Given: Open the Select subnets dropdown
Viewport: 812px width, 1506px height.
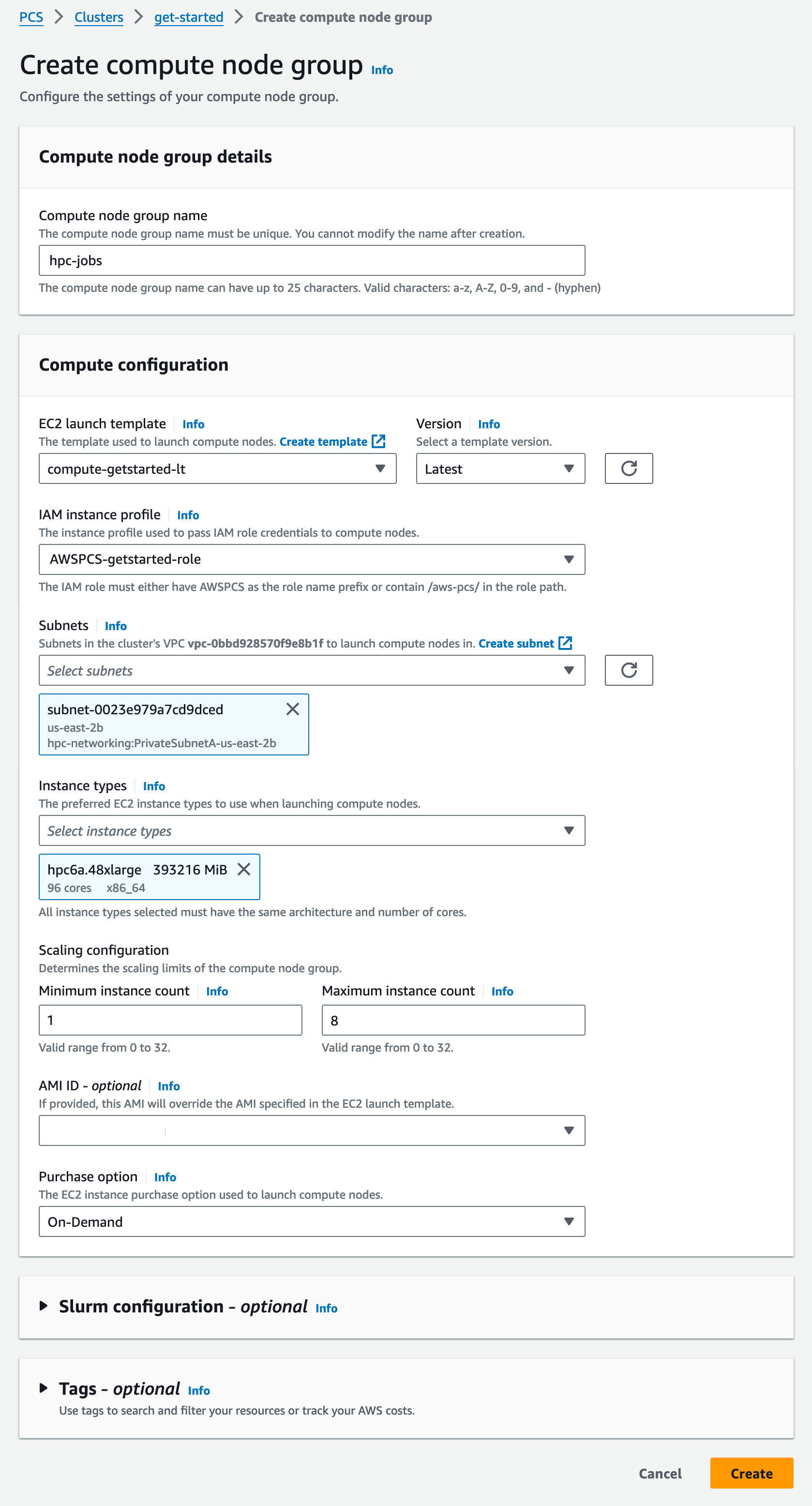Looking at the screenshot, I should [x=312, y=671].
